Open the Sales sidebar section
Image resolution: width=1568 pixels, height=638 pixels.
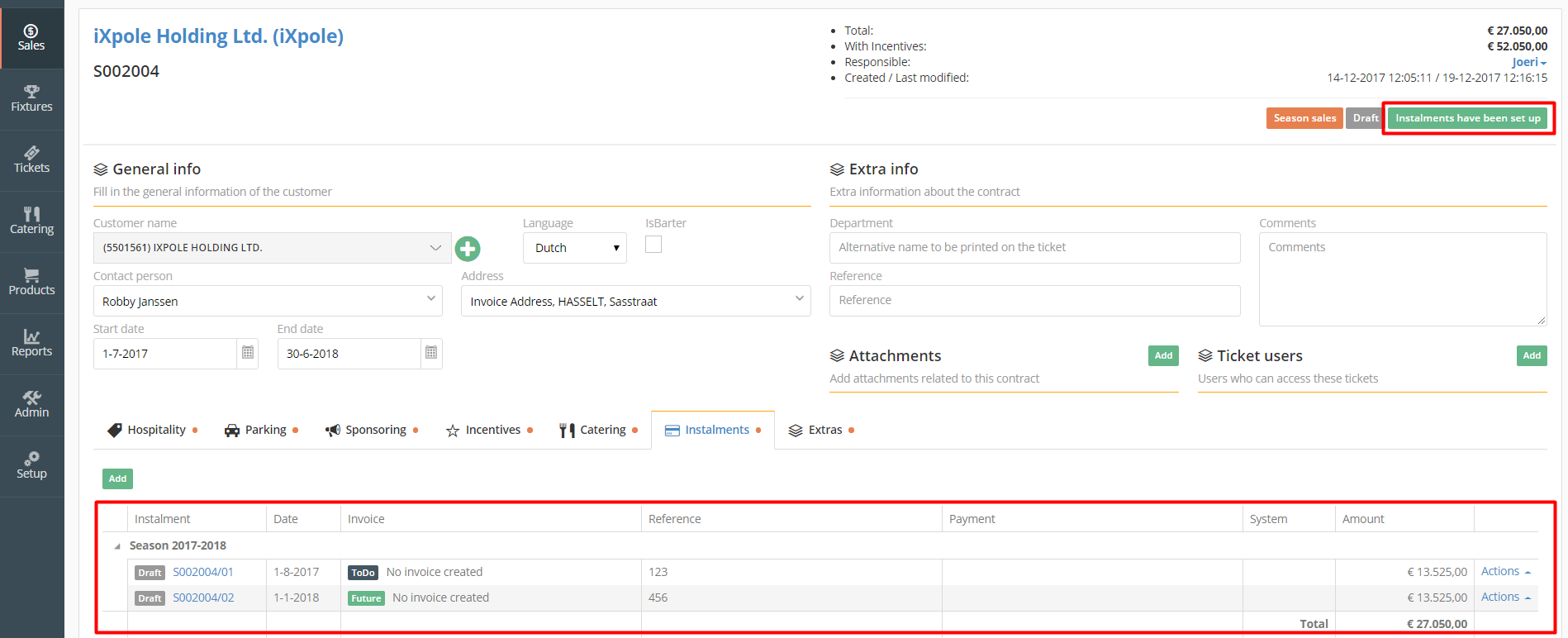pyautogui.click(x=31, y=38)
